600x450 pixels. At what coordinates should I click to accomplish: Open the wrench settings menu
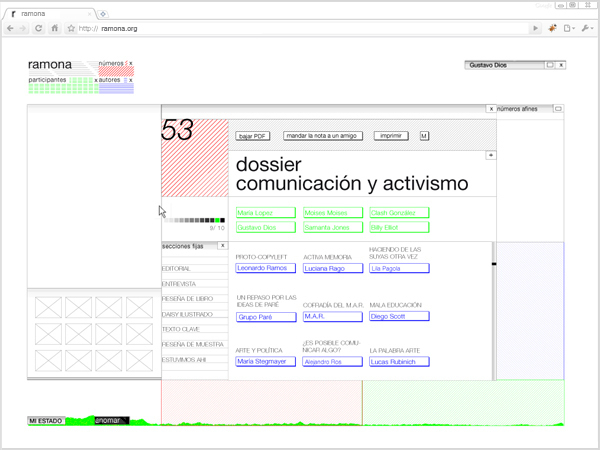[x=587, y=28]
